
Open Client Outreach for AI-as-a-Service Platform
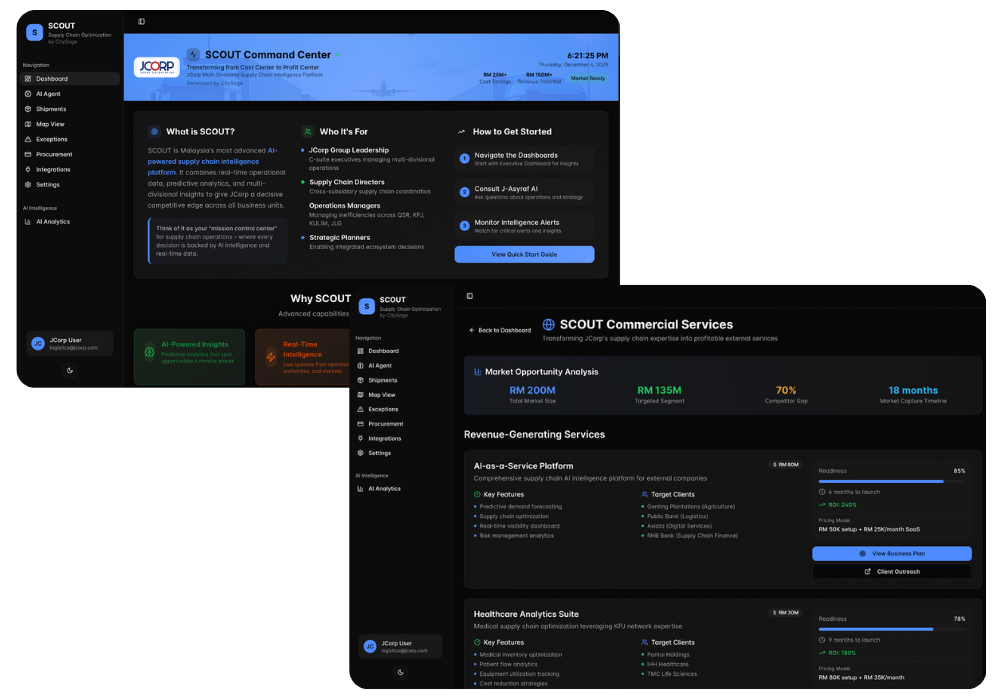(891, 571)
